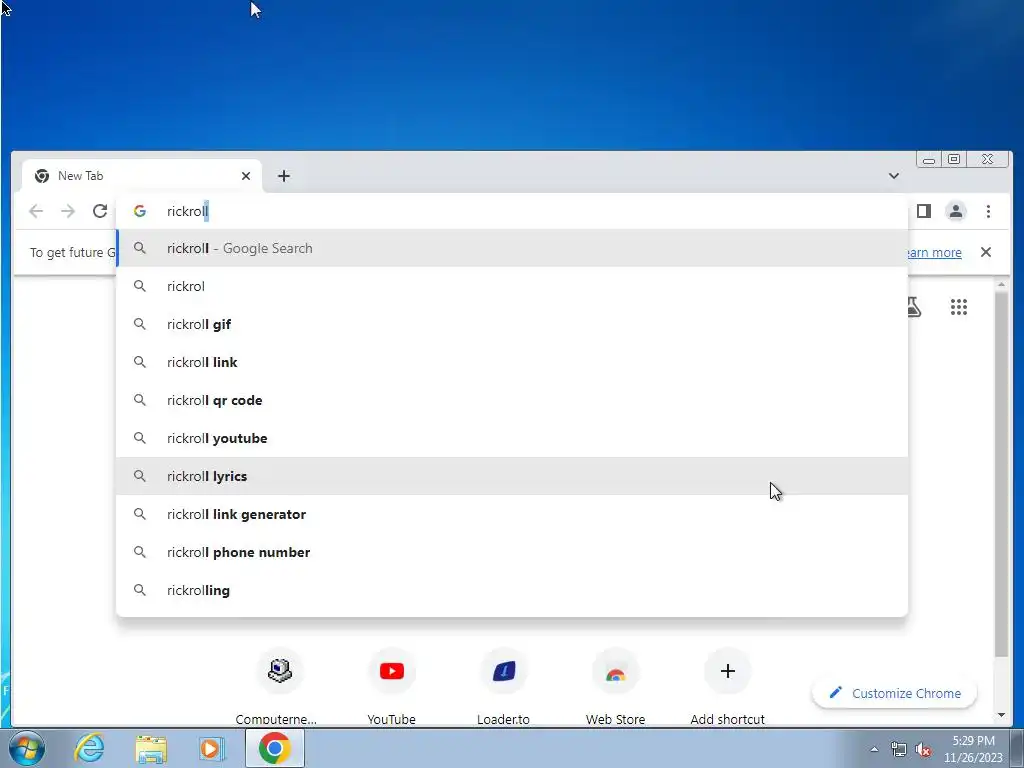Click the scrollbar's down arrow

click(1001, 715)
